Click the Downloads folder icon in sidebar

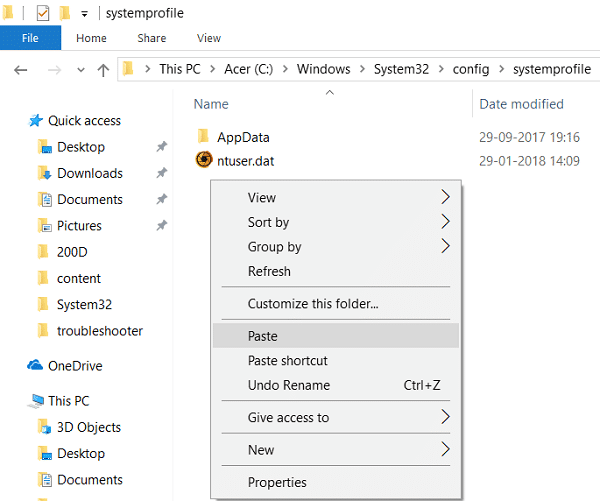(x=44, y=173)
